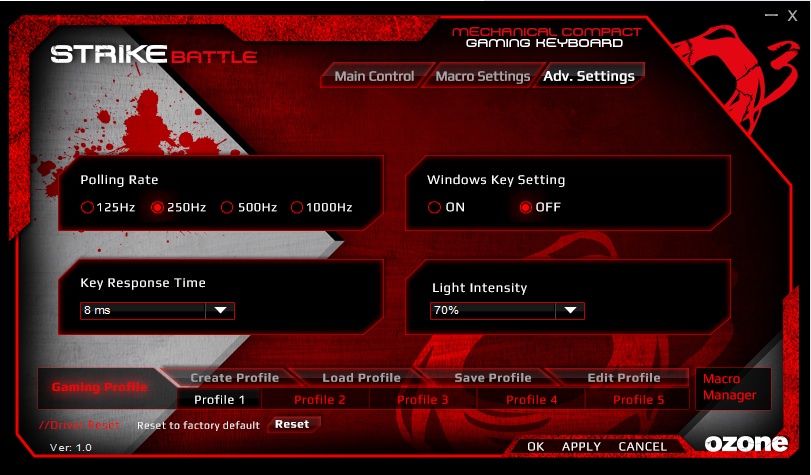The height and width of the screenshot is (475, 811).
Task: Click the Ver: 1.0 version text
Action: coord(71,448)
